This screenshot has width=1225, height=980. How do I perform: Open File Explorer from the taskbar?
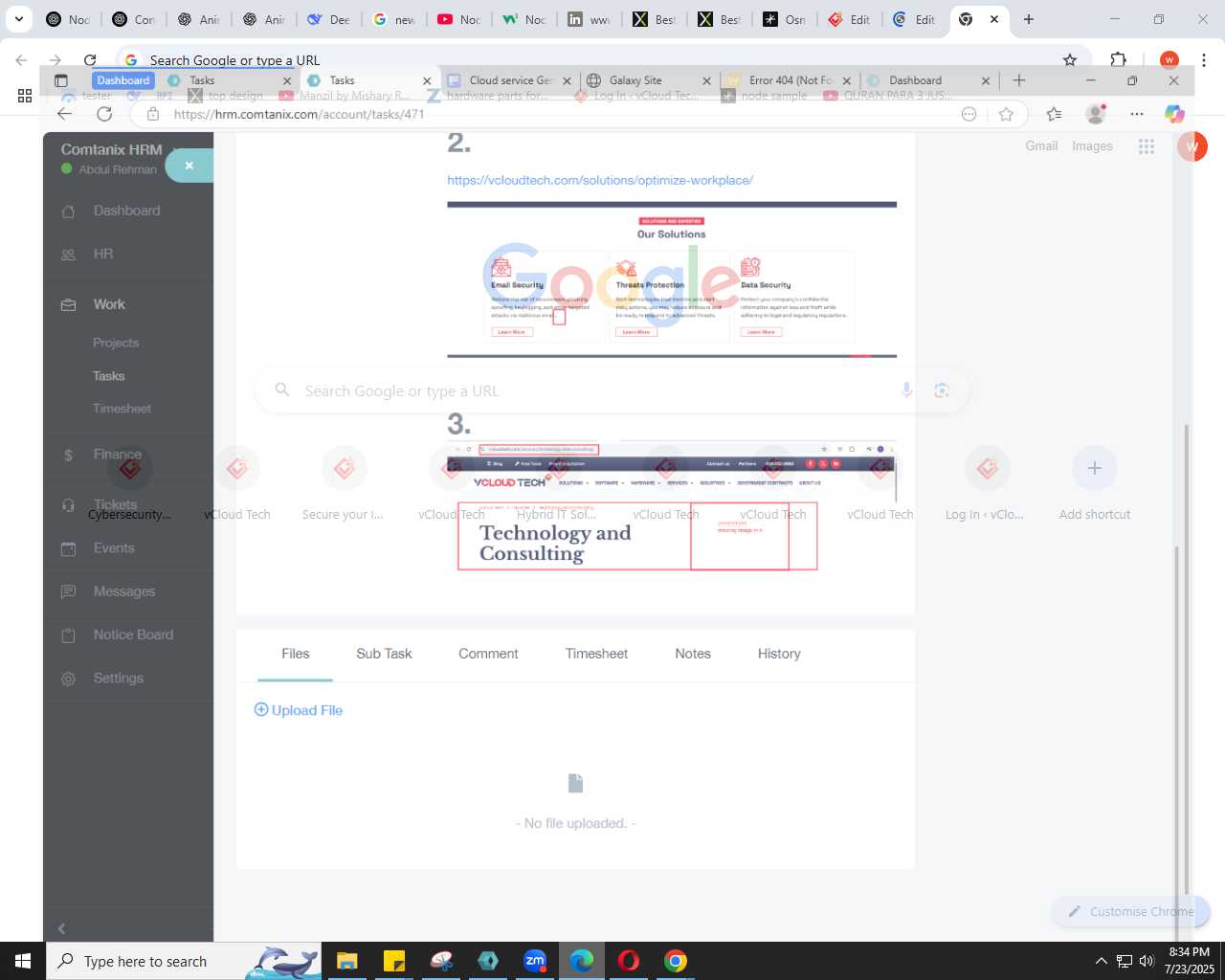346,961
